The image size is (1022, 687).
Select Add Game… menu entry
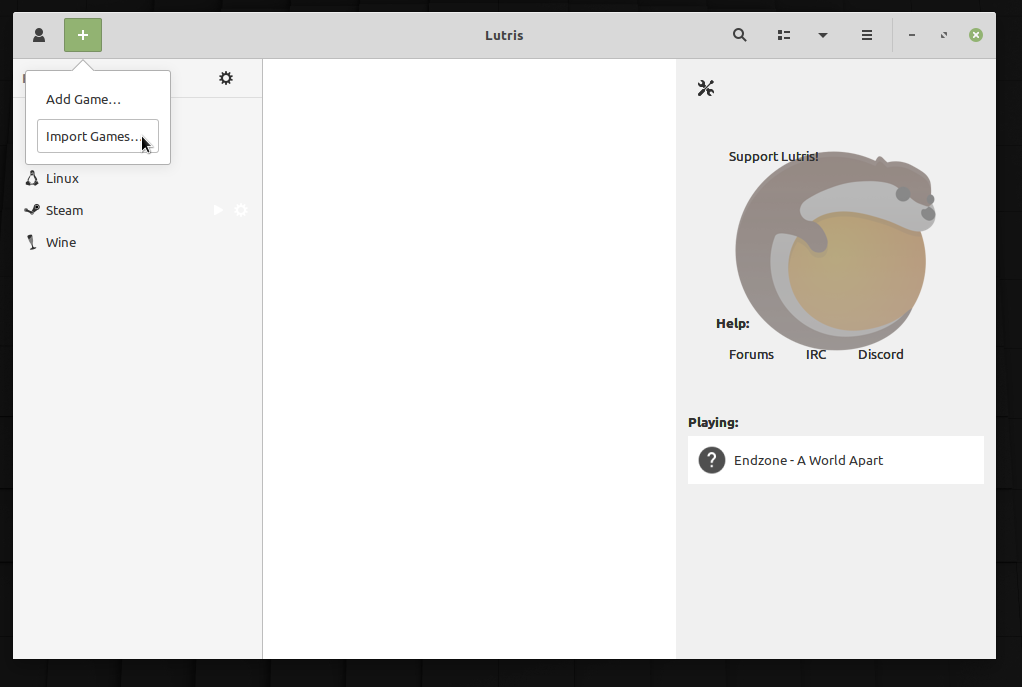coord(98,100)
